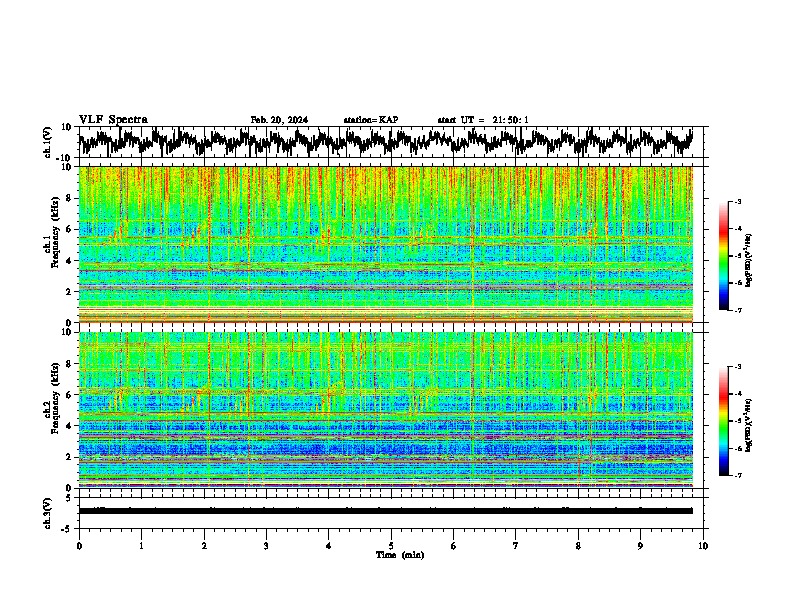
Task: Click the '-7' label on ch.1 color scale
Action: 737,311
